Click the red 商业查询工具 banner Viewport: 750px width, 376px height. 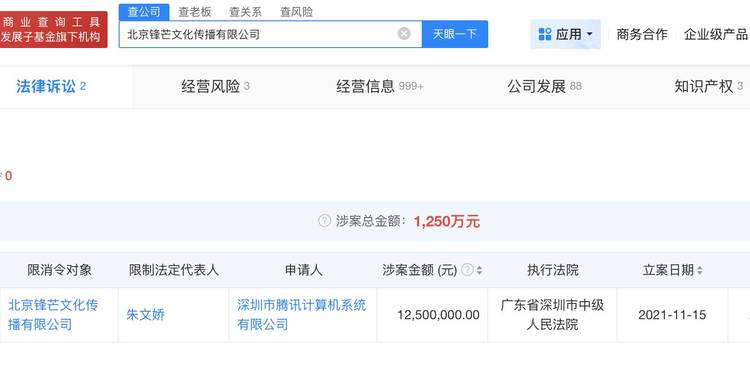53,29
